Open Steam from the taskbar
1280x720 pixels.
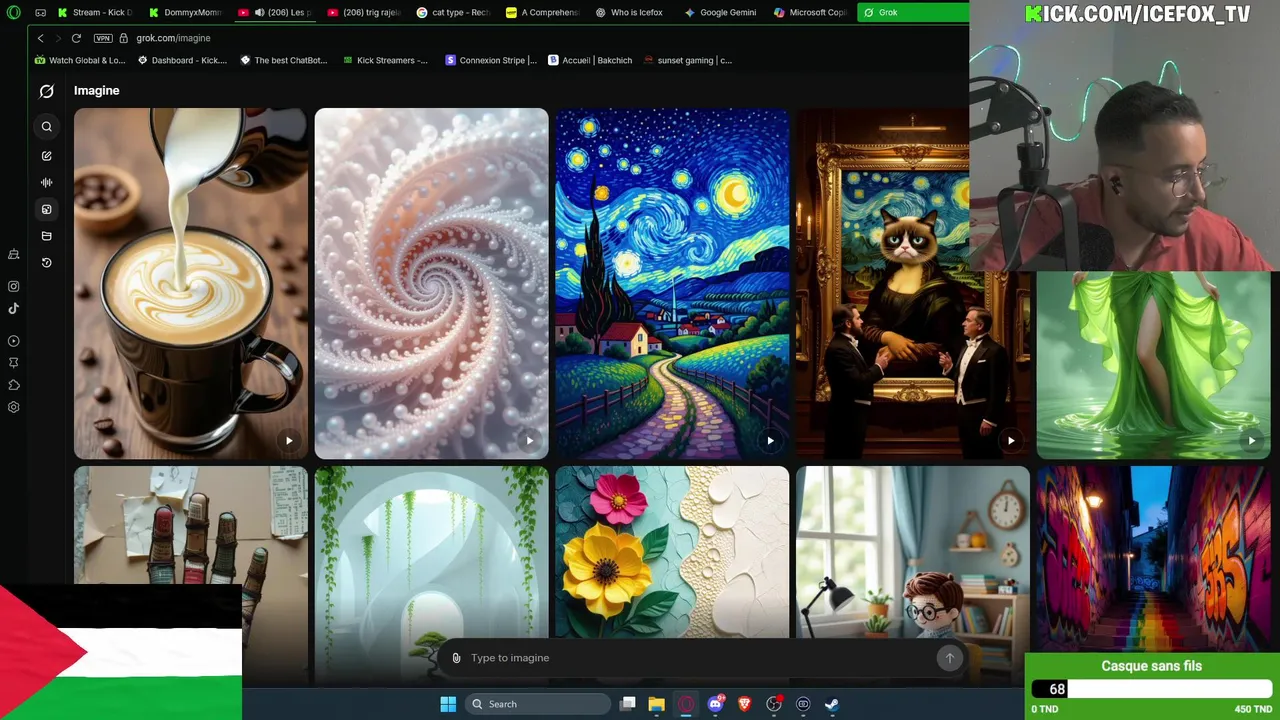coord(832,704)
